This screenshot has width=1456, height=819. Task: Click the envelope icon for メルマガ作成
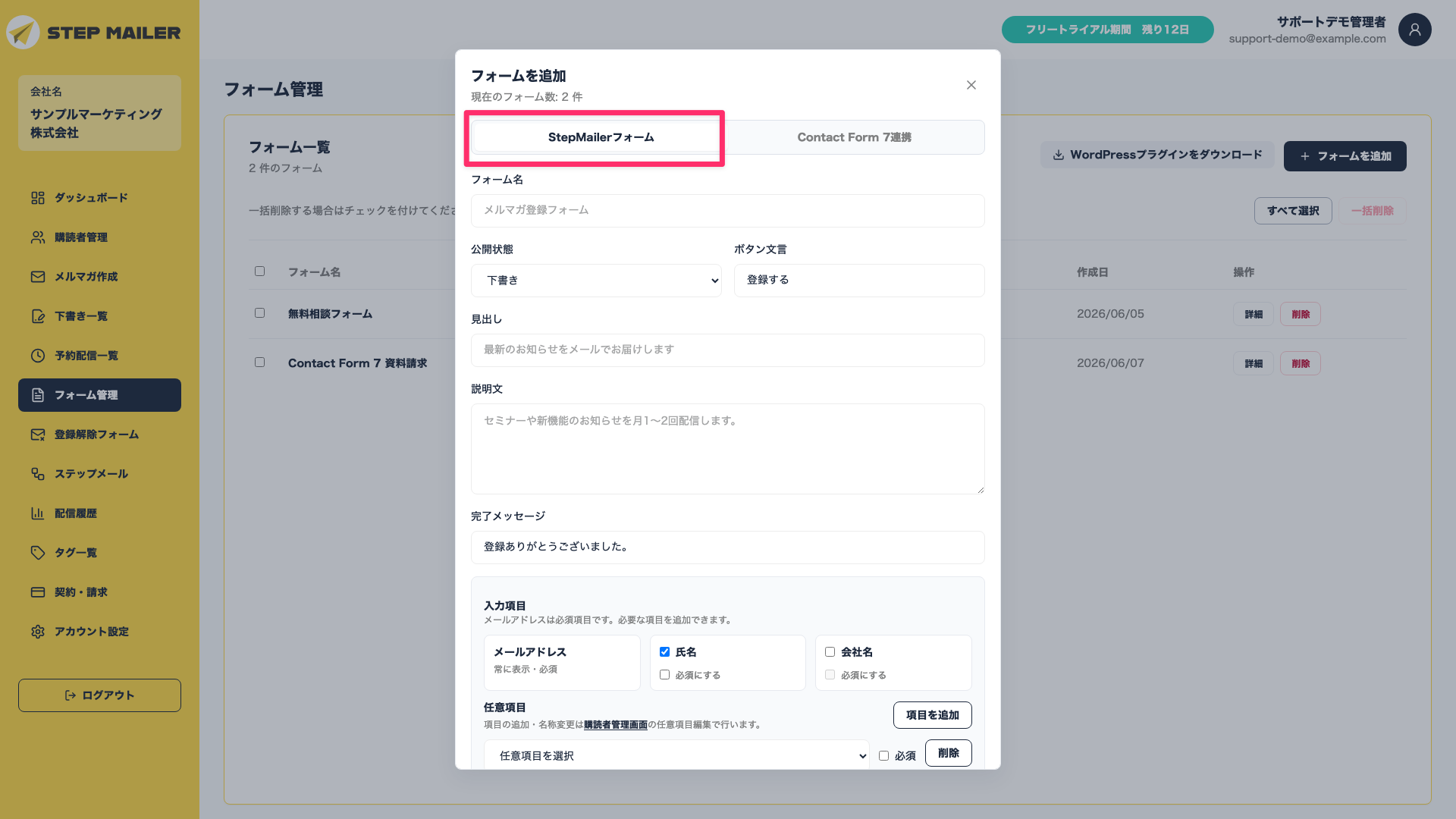pyautogui.click(x=38, y=277)
